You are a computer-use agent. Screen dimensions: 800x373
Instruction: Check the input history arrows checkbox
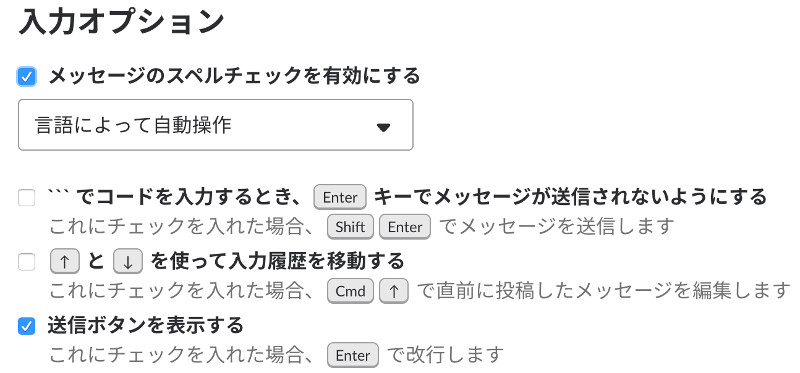point(27,262)
